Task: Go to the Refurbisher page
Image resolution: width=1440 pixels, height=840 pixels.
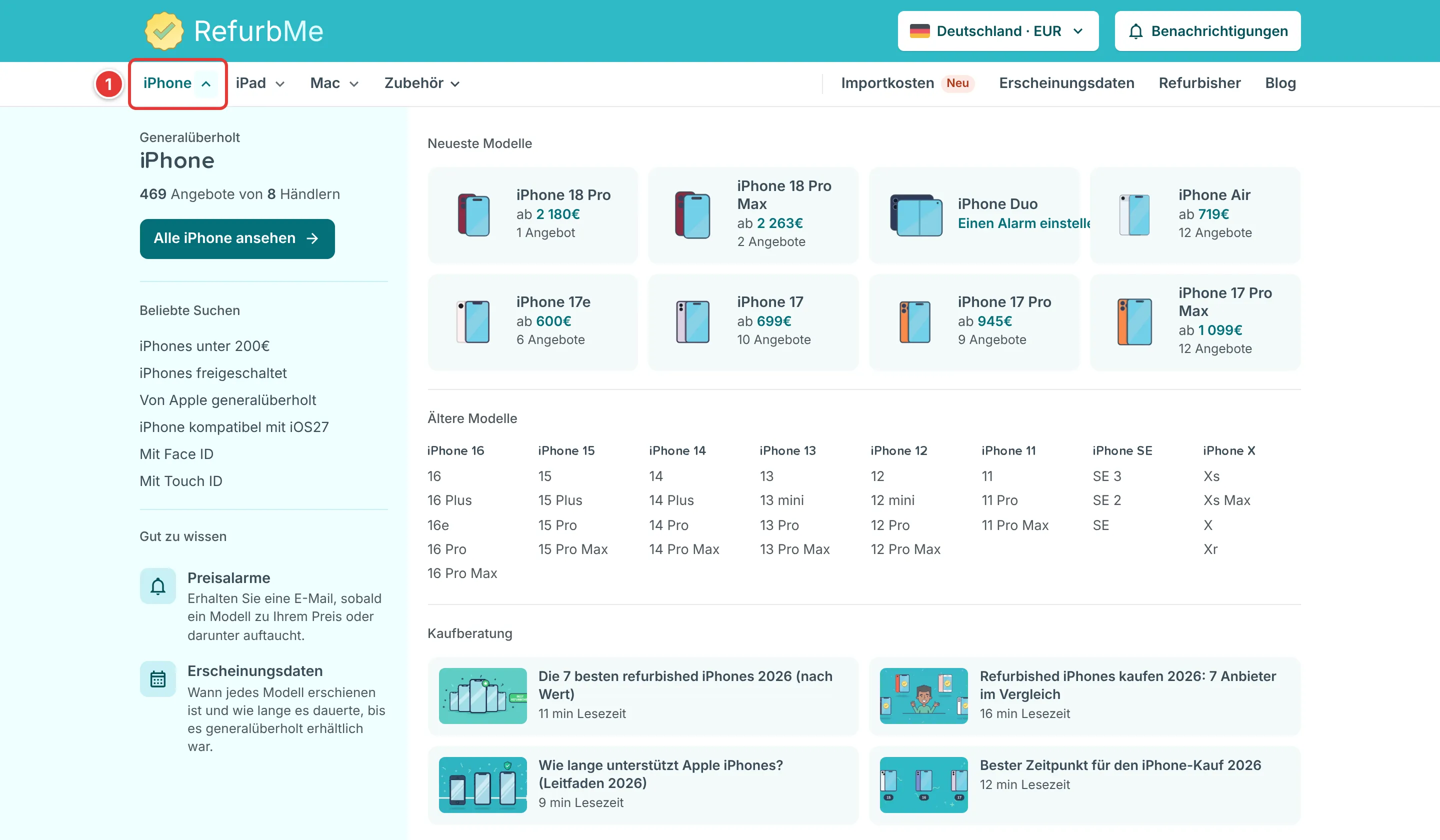Action: (x=1199, y=83)
